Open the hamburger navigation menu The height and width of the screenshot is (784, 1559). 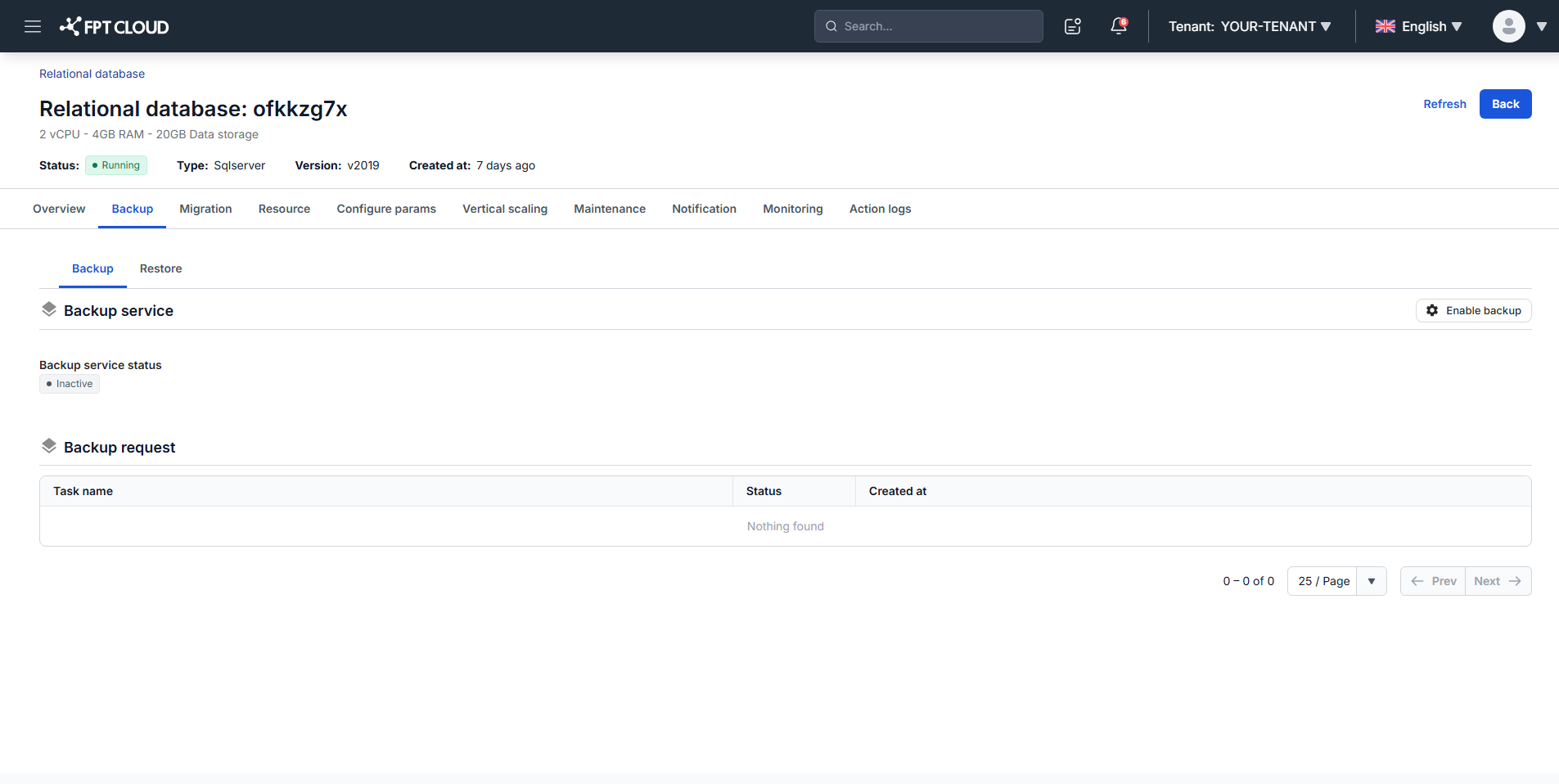point(33,26)
